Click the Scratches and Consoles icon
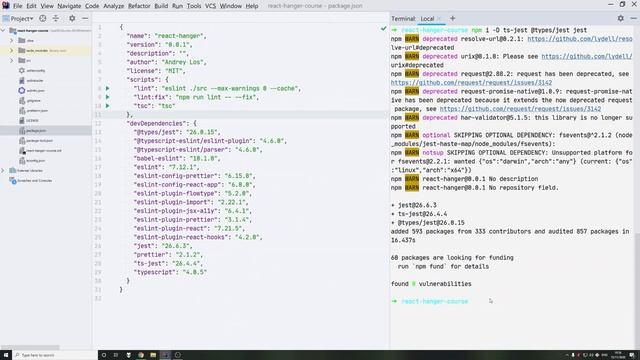640x360 pixels. coord(13,180)
